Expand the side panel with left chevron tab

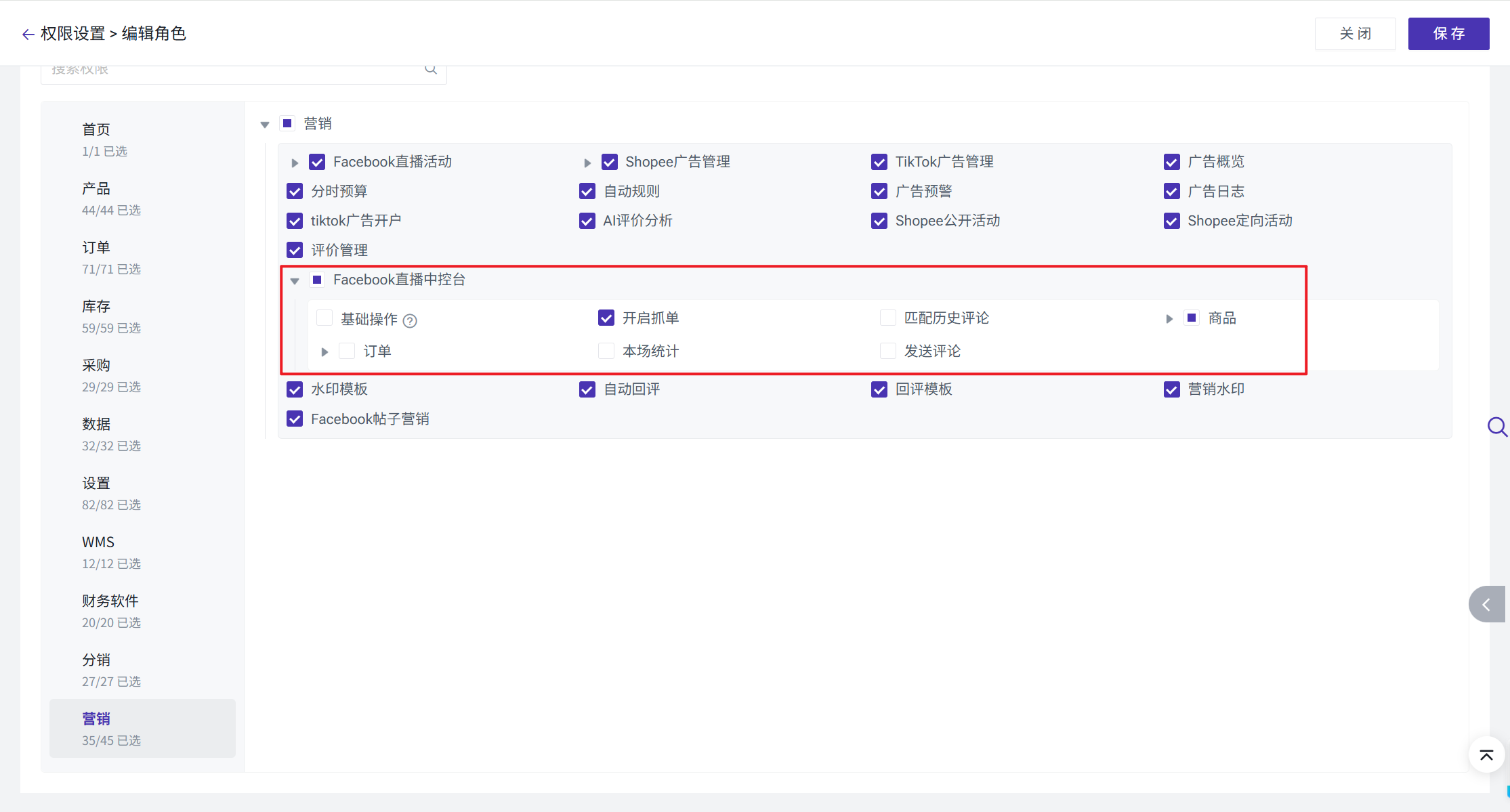(1487, 604)
